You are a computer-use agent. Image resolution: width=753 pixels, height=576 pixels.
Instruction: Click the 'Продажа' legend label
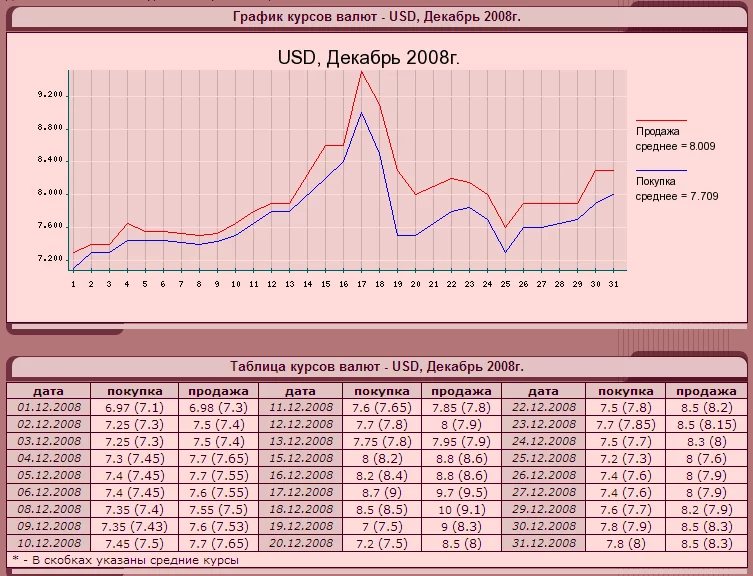tap(657, 131)
